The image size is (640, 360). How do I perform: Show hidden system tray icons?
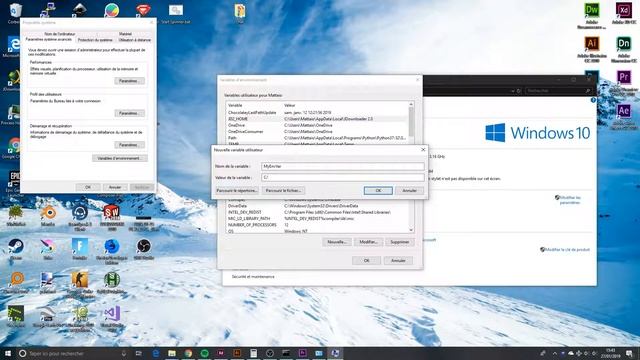point(554,353)
